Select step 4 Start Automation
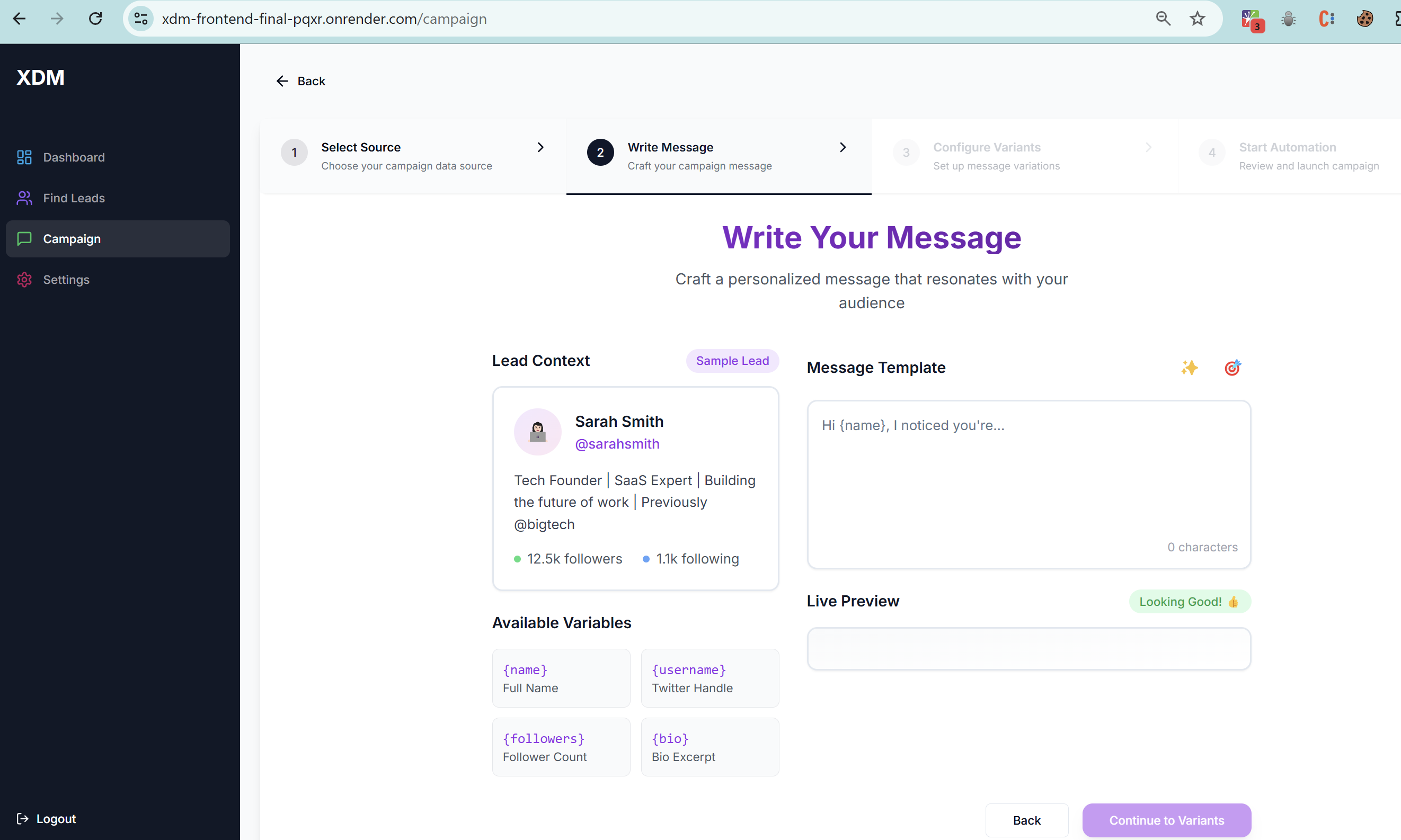 pos(1289,156)
